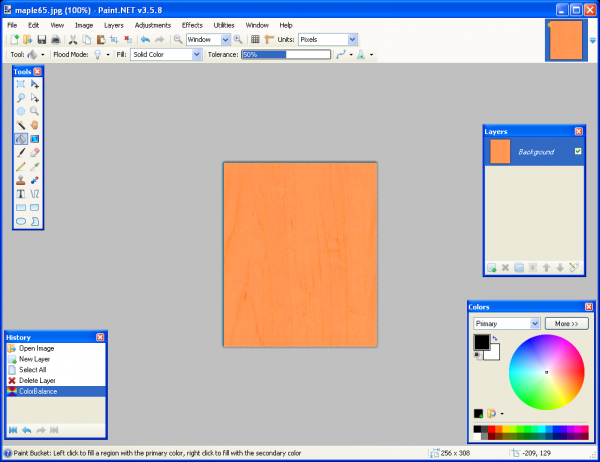Open the Units dropdown showing Pixels

(x=328, y=39)
